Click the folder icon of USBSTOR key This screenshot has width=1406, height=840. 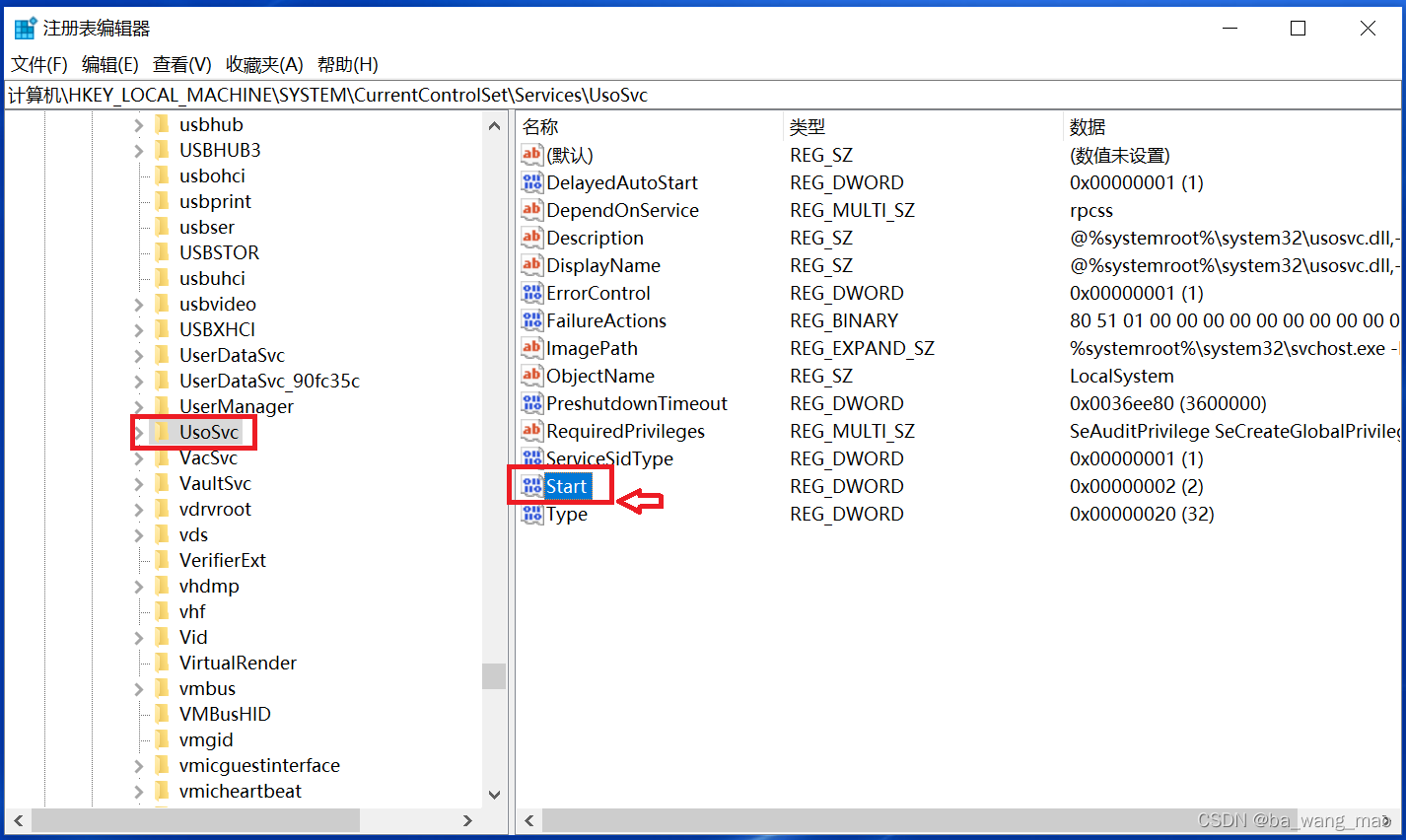tap(163, 252)
